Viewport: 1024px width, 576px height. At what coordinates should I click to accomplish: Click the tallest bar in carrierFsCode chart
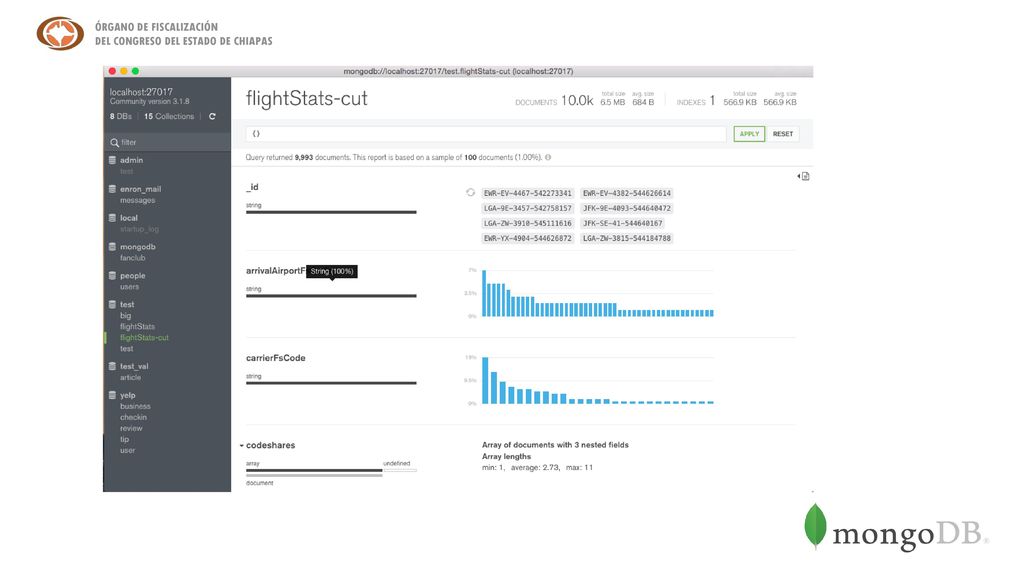[x=485, y=381]
